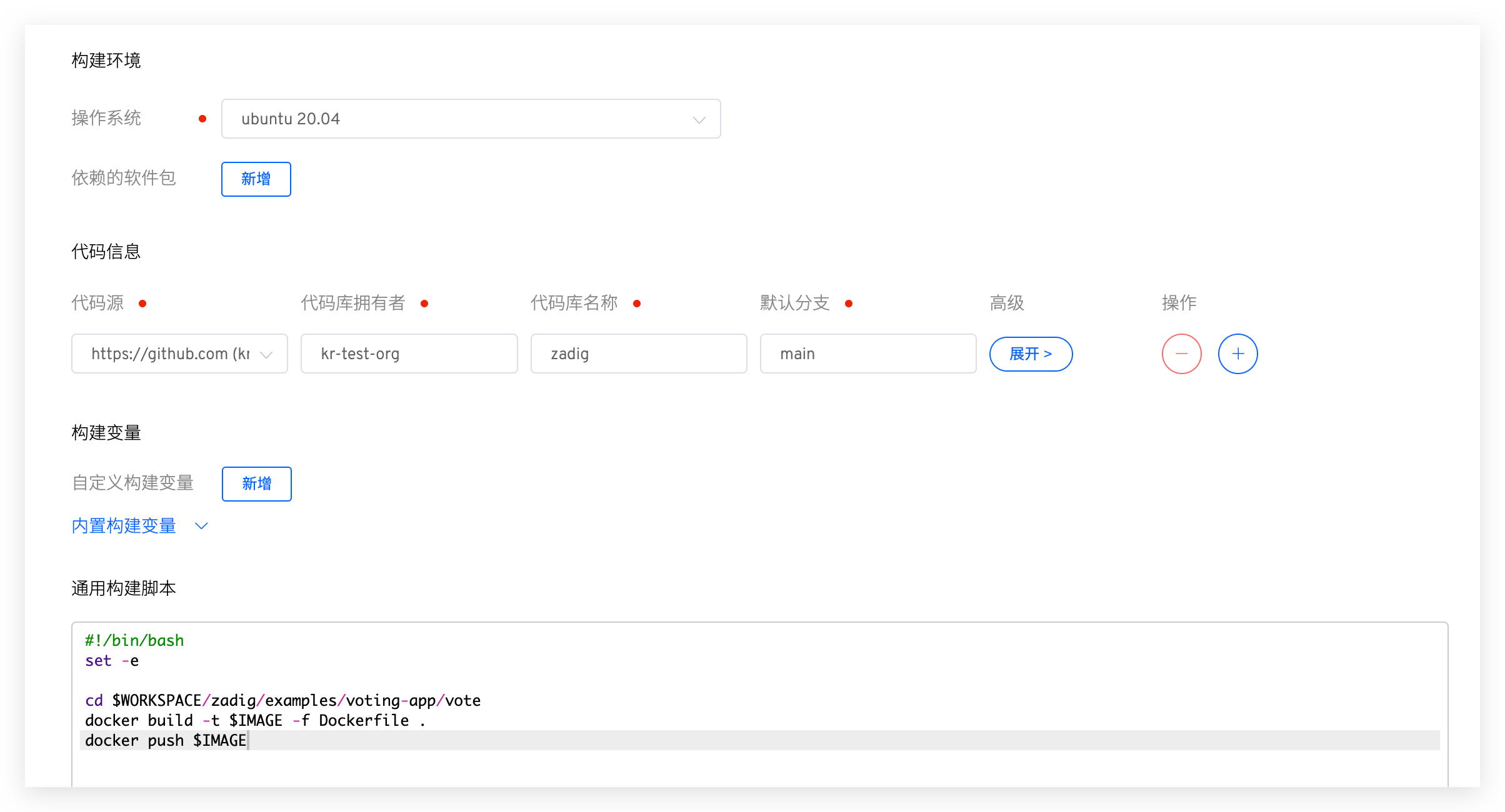The height and width of the screenshot is (812, 1505).
Task: Click the 默认分支 field containing main
Action: [x=867, y=354]
